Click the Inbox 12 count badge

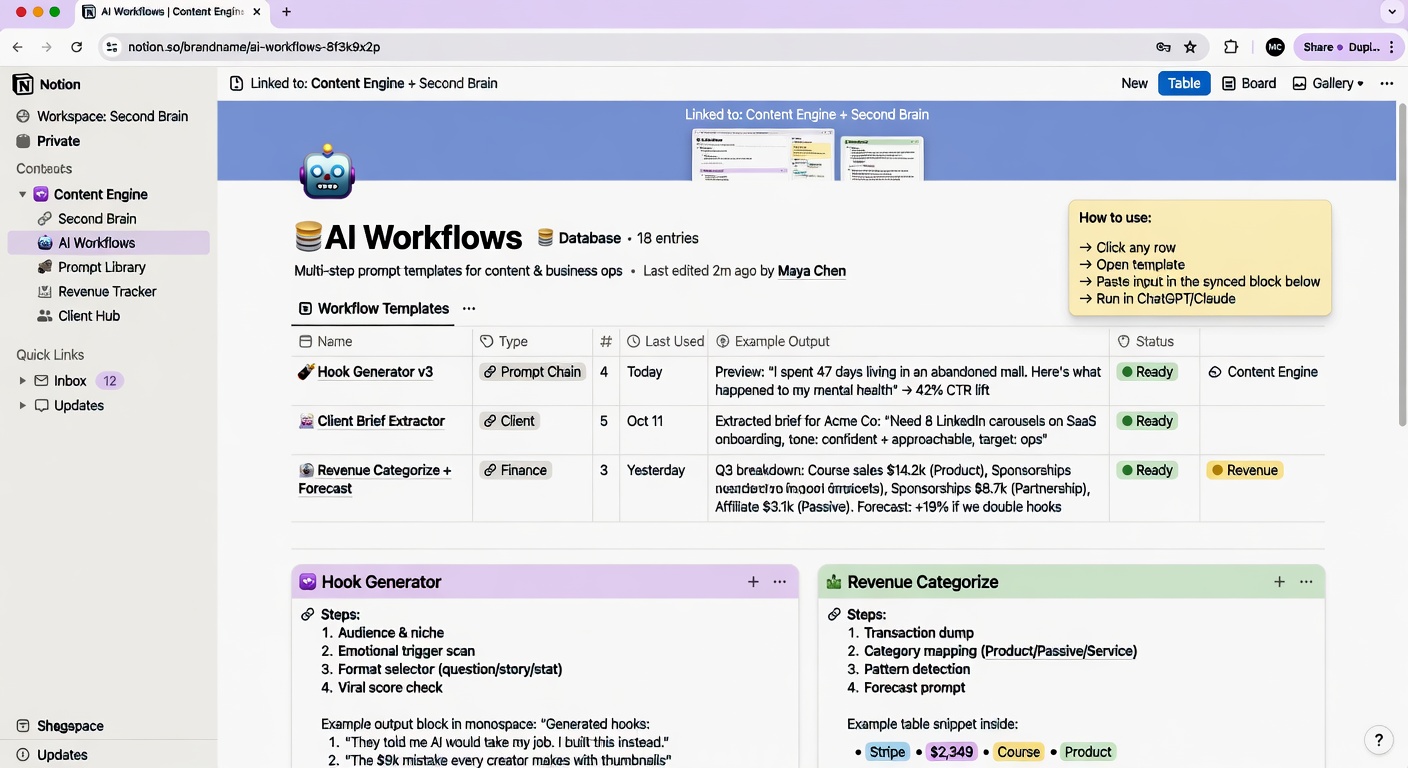[x=110, y=381]
